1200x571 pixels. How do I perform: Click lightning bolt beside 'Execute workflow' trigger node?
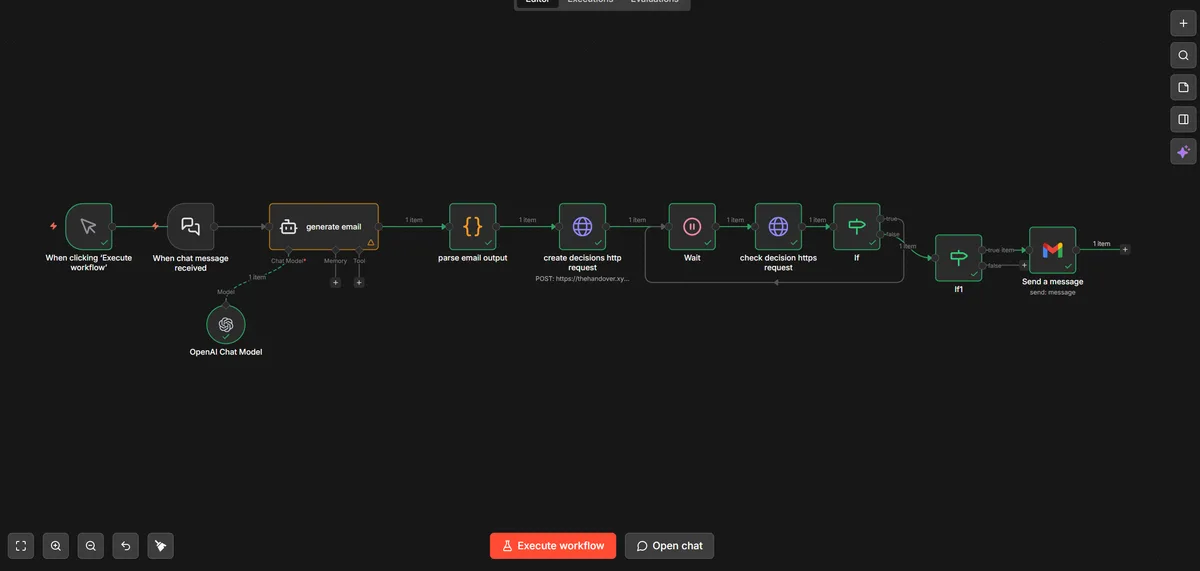[x=54, y=226]
